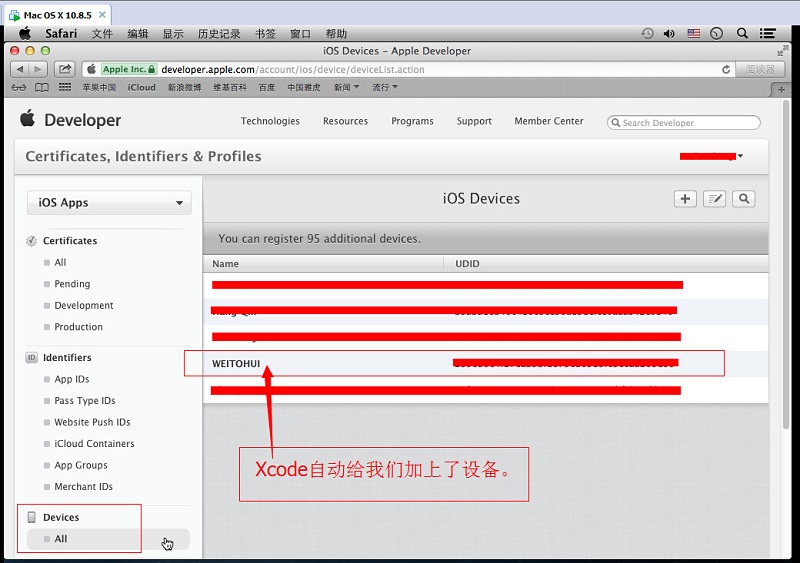
Task: Click the Safari forward navigation arrow
Action: [x=38, y=69]
